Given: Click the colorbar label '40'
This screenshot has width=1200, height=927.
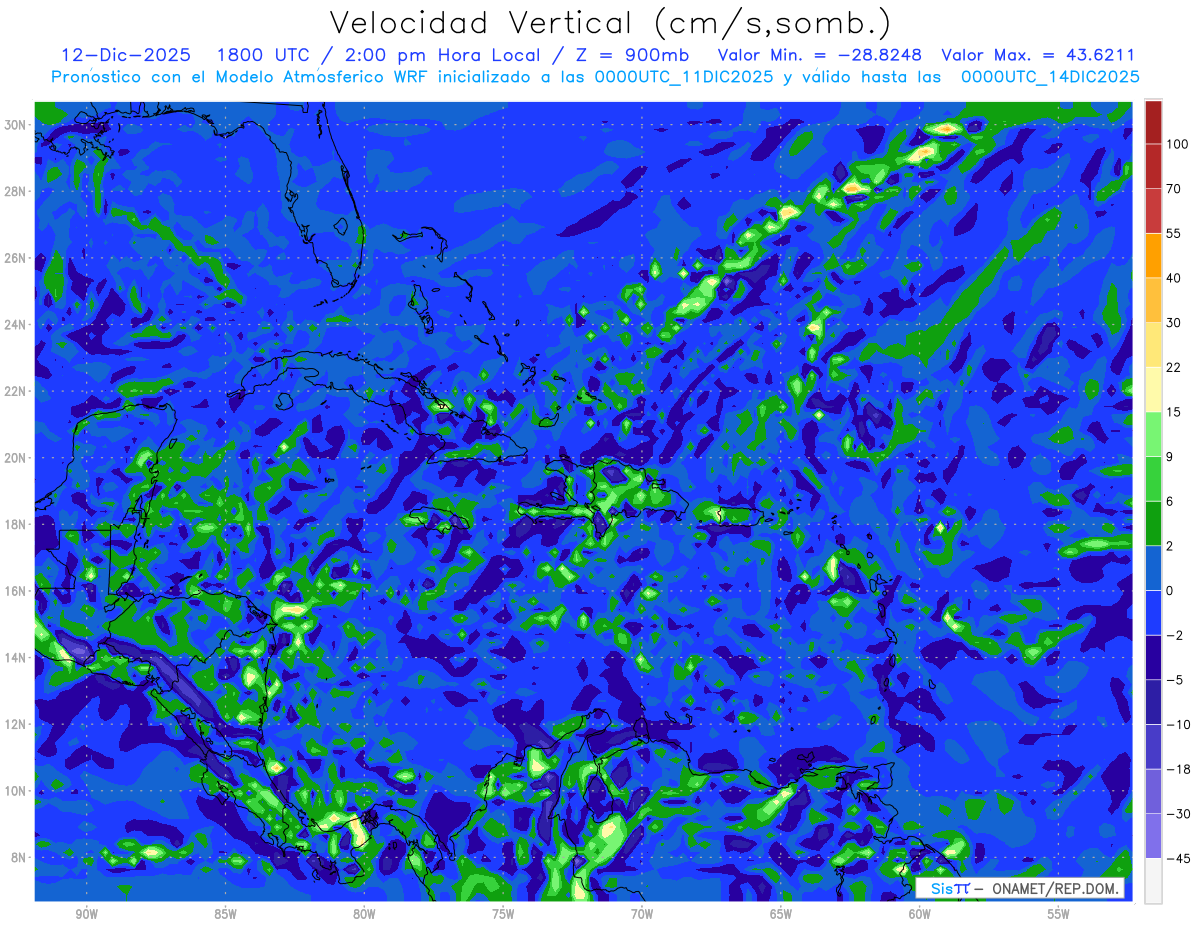Looking at the screenshot, I should click(x=1174, y=278).
